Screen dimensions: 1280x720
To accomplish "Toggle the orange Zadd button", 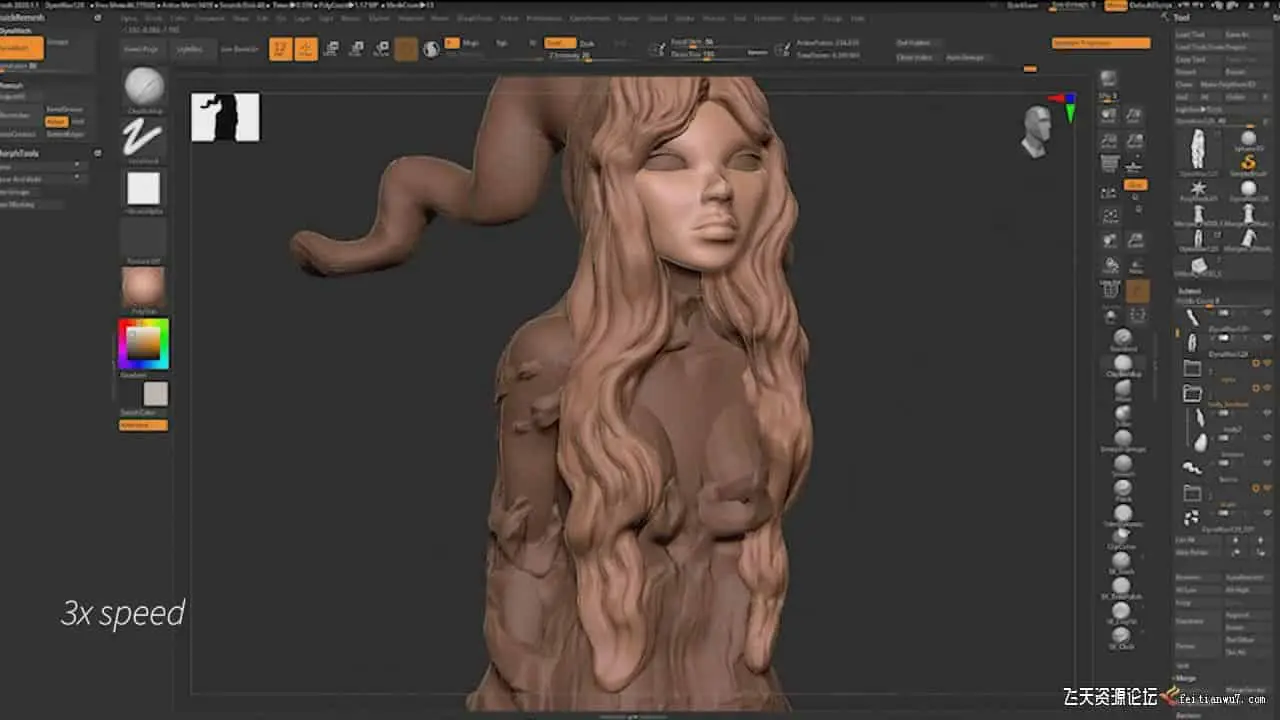I will point(559,43).
